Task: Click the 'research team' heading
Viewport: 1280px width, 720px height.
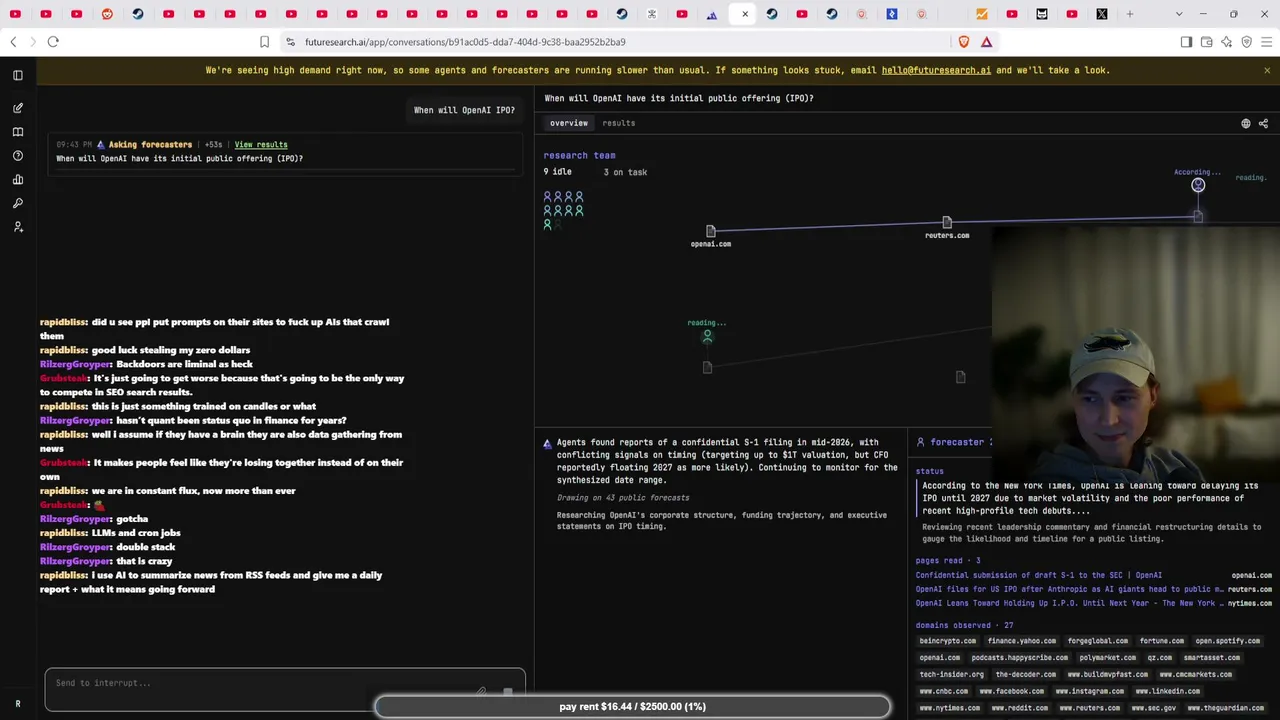Action: (579, 155)
